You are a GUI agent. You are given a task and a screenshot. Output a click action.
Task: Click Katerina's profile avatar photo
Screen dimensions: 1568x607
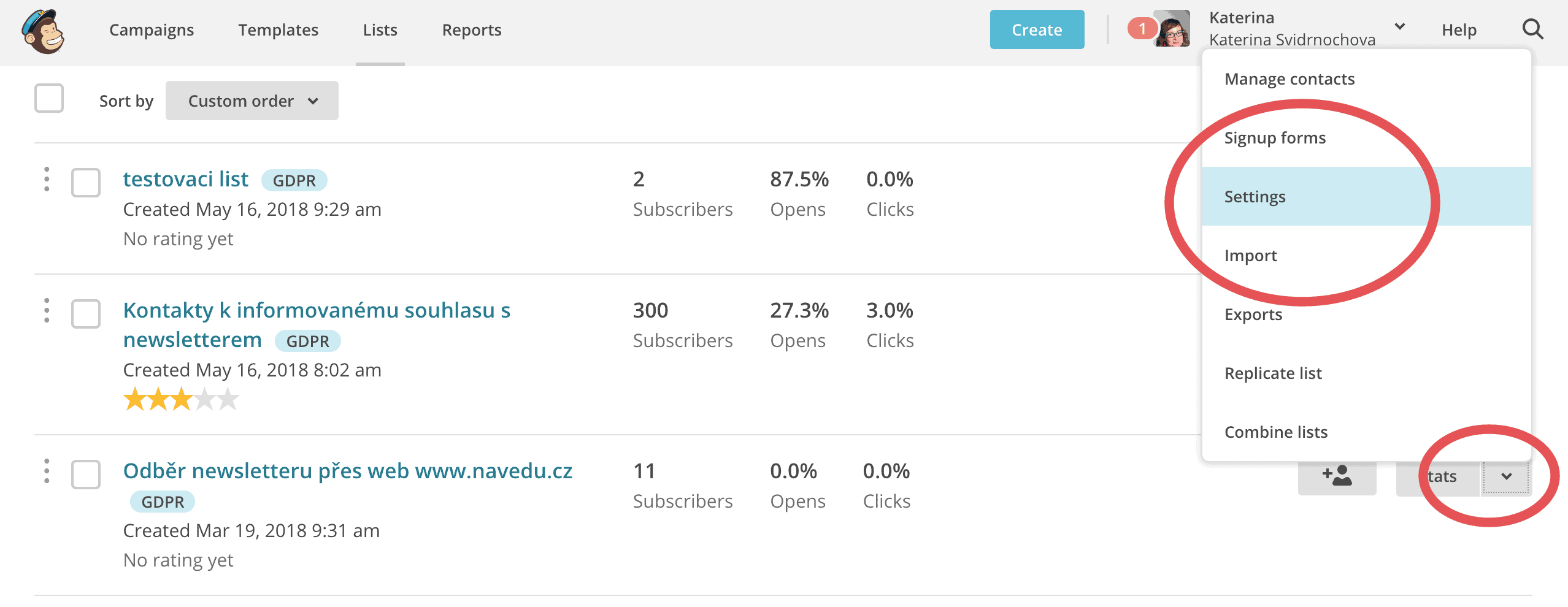[1173, 29]
